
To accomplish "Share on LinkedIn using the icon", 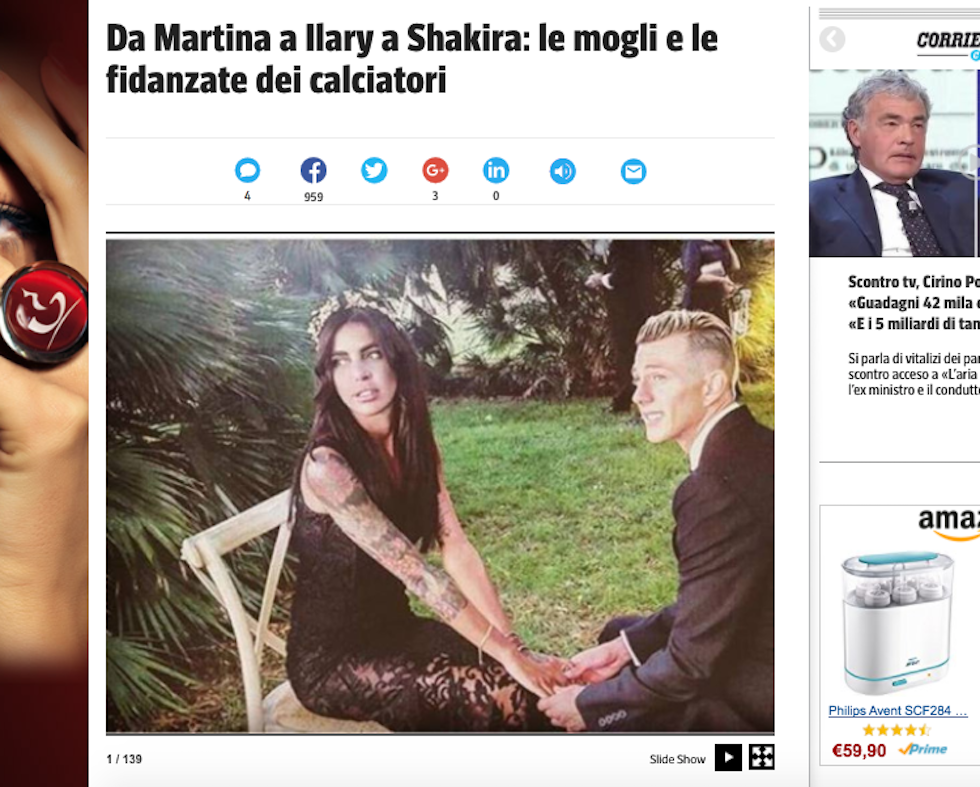I will coord(496,170).
